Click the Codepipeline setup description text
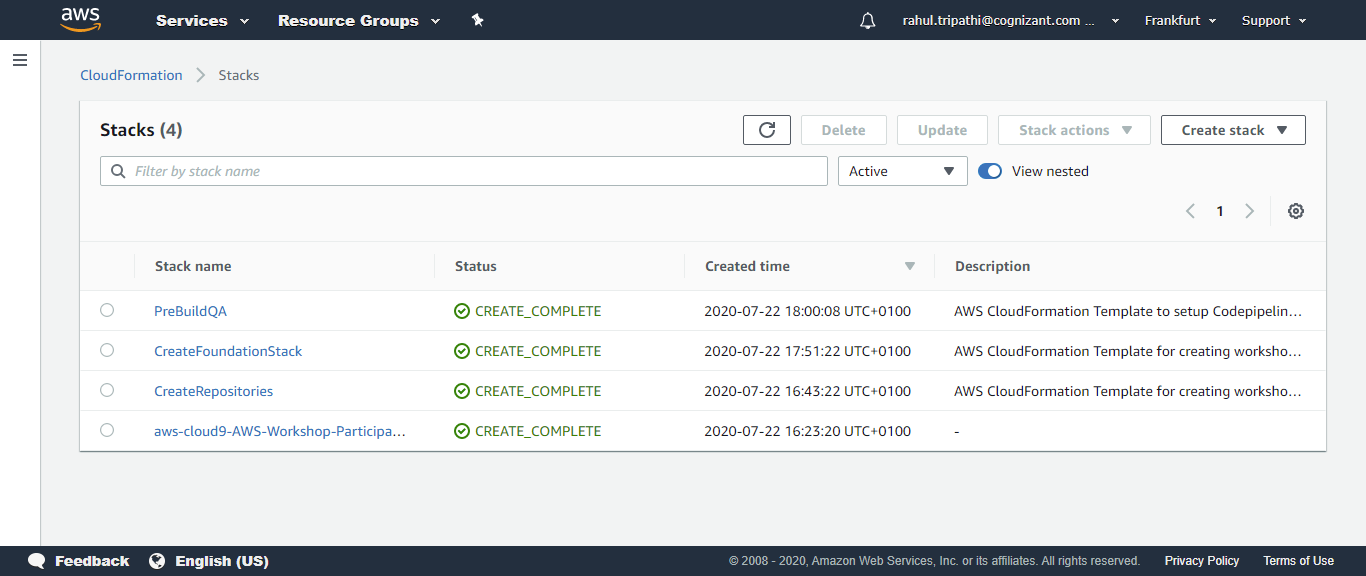This screenshot has height=576, width=1366. pos(1128,311)
